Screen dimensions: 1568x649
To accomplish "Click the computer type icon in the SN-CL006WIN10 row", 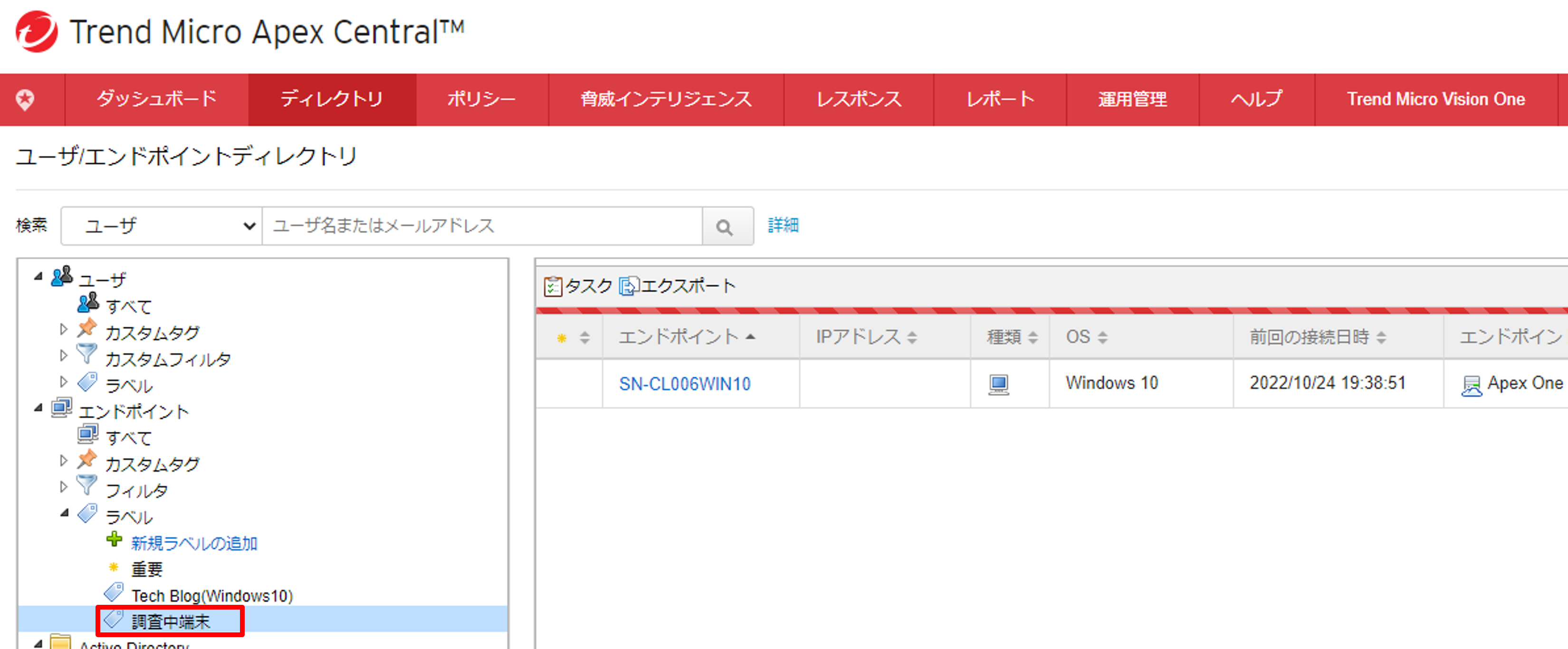I will [998, 384].
